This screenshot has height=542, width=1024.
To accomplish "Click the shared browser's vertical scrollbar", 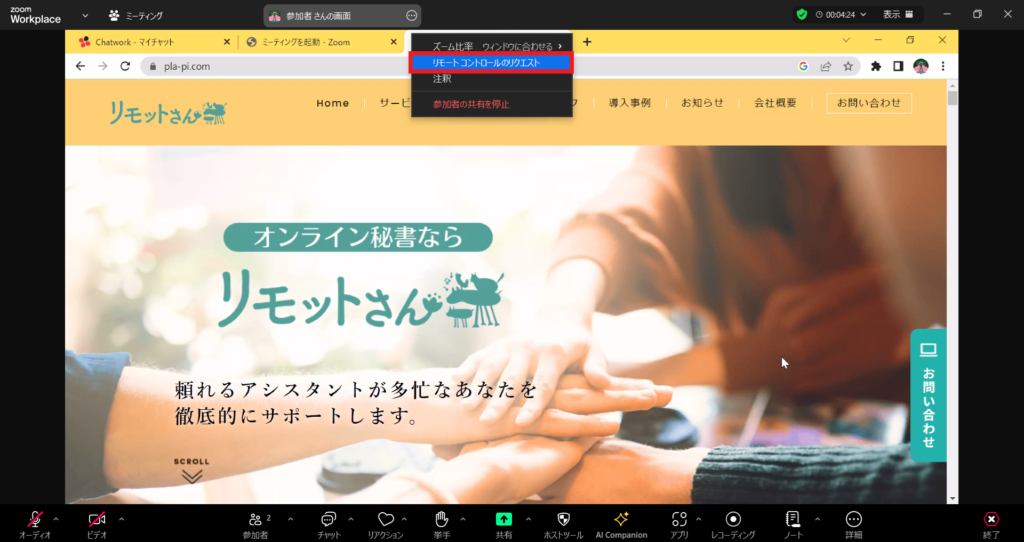I will (x=952, y=300).
